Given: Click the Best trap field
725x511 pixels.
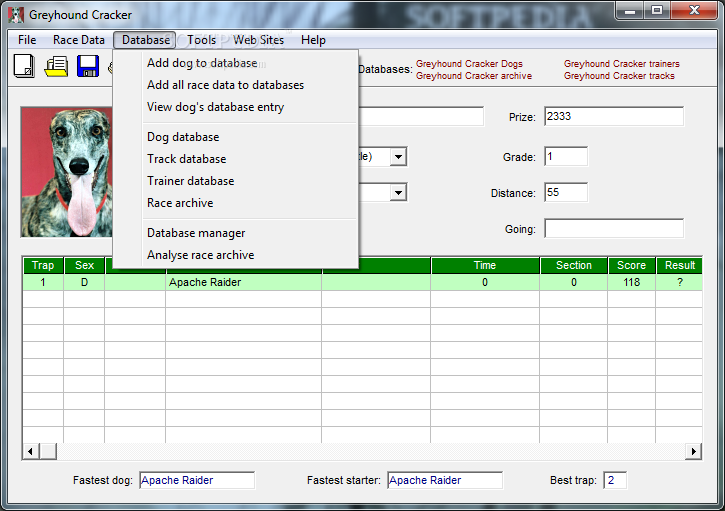Looking at the screenshot, I should [615, 480].
